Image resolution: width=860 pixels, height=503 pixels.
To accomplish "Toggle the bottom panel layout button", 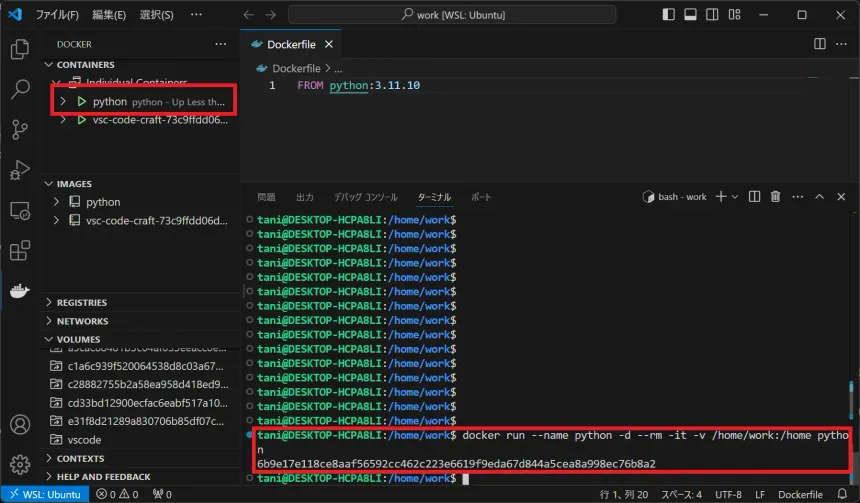I will (x=690, y=15).
